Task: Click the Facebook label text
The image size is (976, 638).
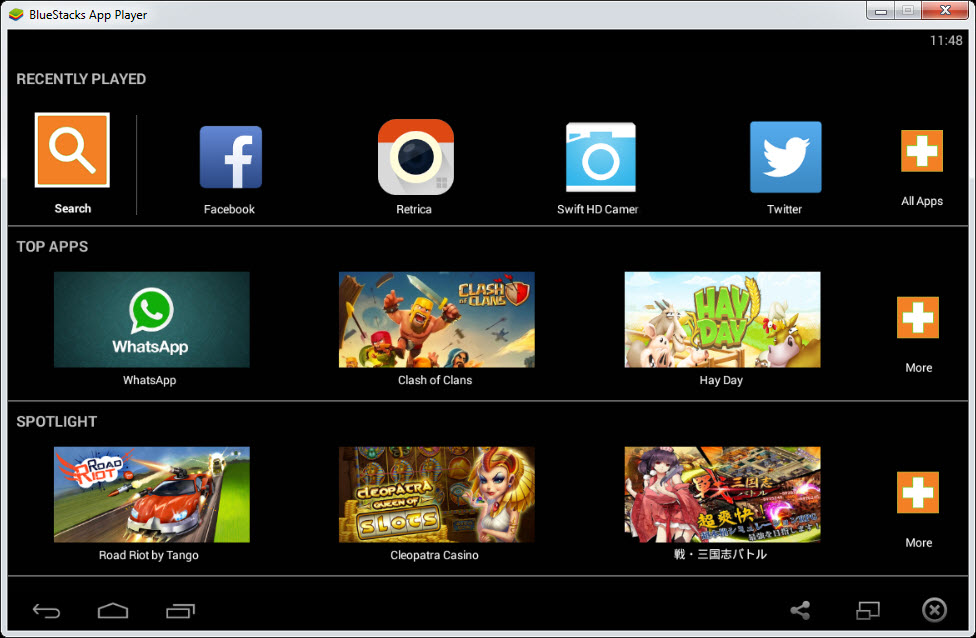Action: [x=229, y=209]
